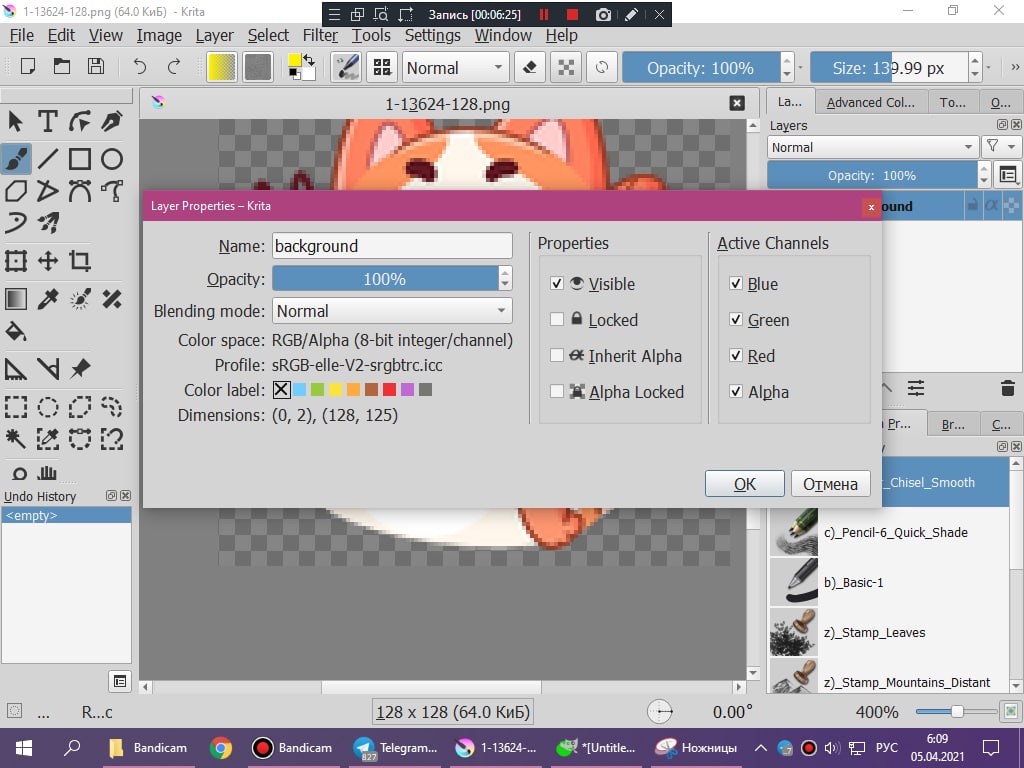The width and height of the screenshot is (1024, 768).
Task: Choose the blue color label
Action: 299,390
